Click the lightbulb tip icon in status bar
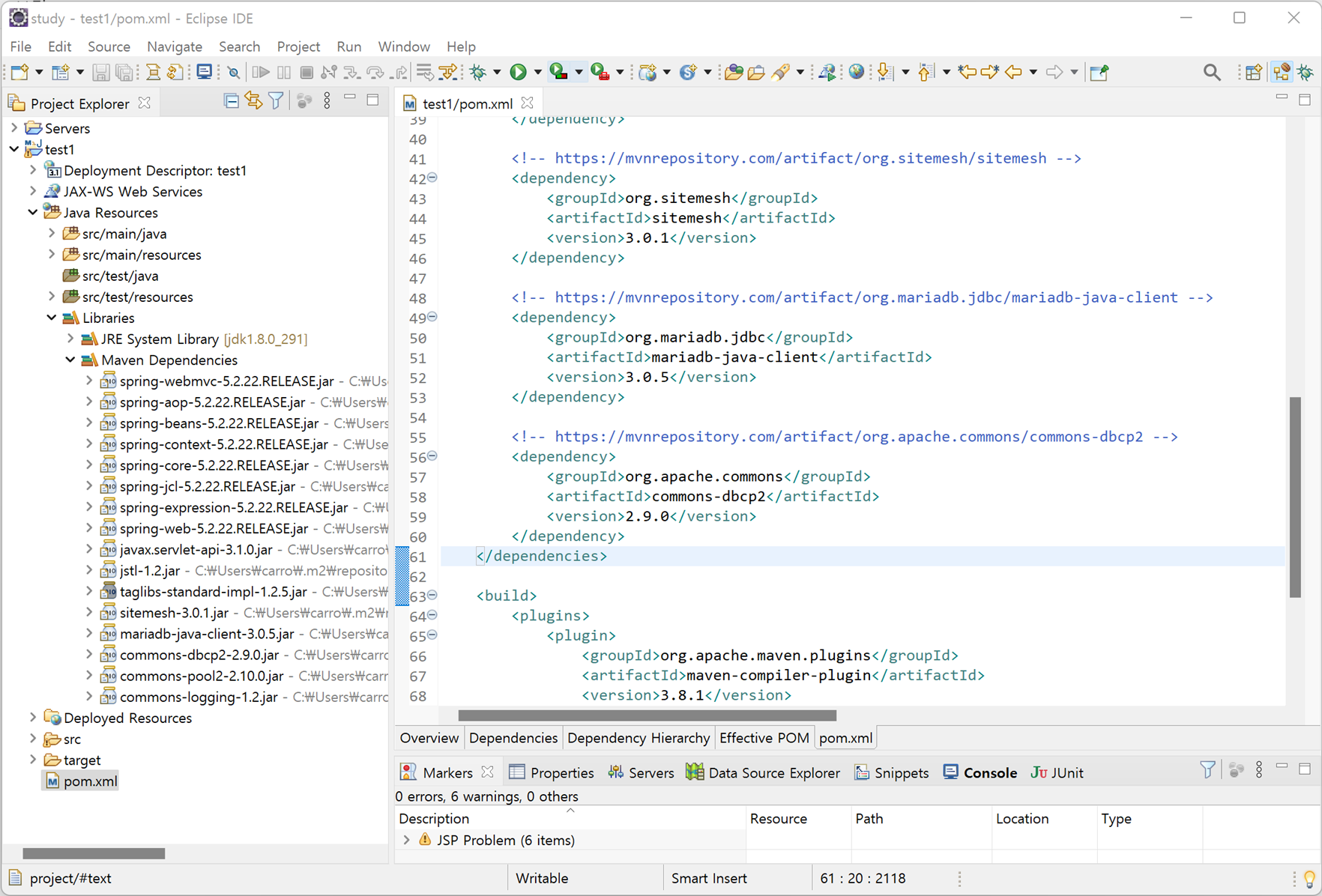Viewport: 1322px width, 896px height. (x=1309, y=878)
